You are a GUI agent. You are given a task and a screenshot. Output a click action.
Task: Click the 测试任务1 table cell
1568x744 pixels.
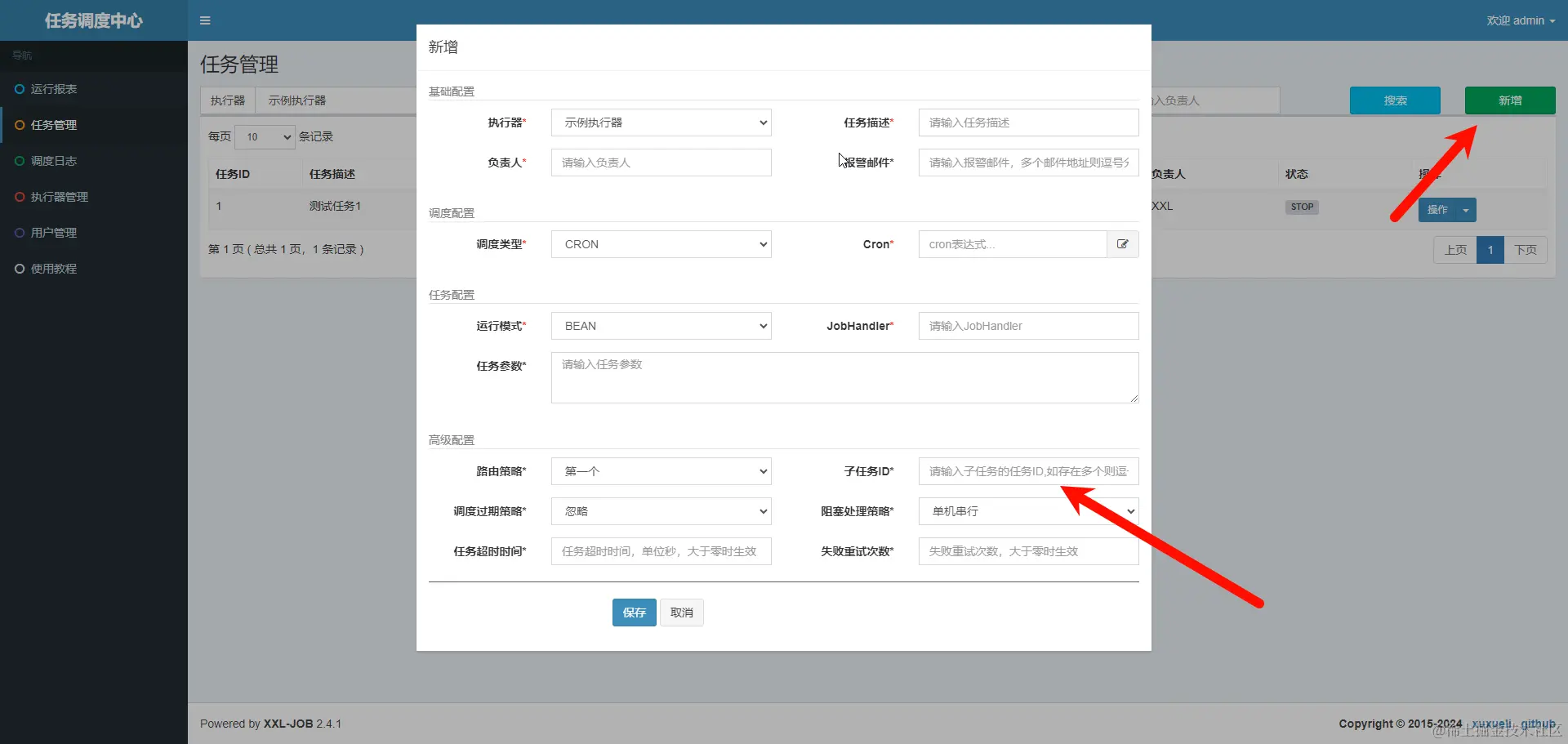tap(335, 206)
